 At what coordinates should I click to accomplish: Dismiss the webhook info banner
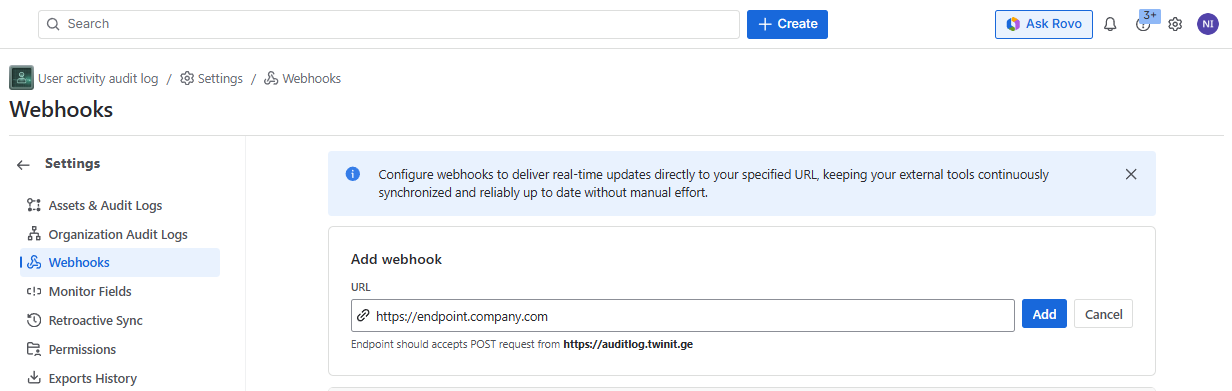coord(1131,174)
